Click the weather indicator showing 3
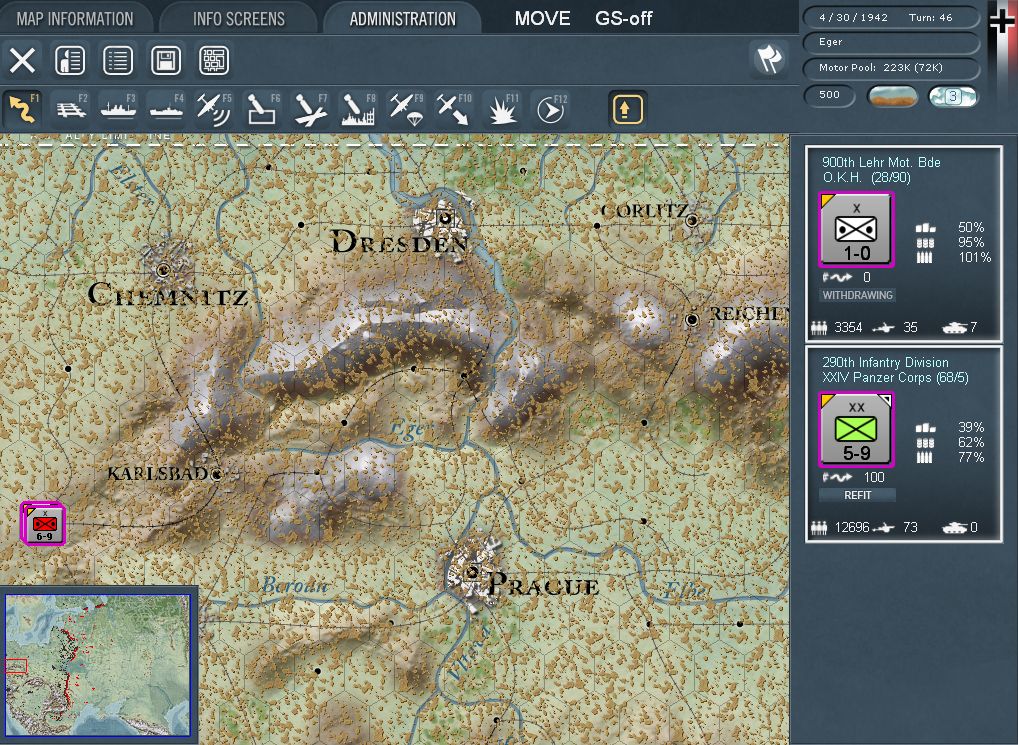 pos(952,97)
